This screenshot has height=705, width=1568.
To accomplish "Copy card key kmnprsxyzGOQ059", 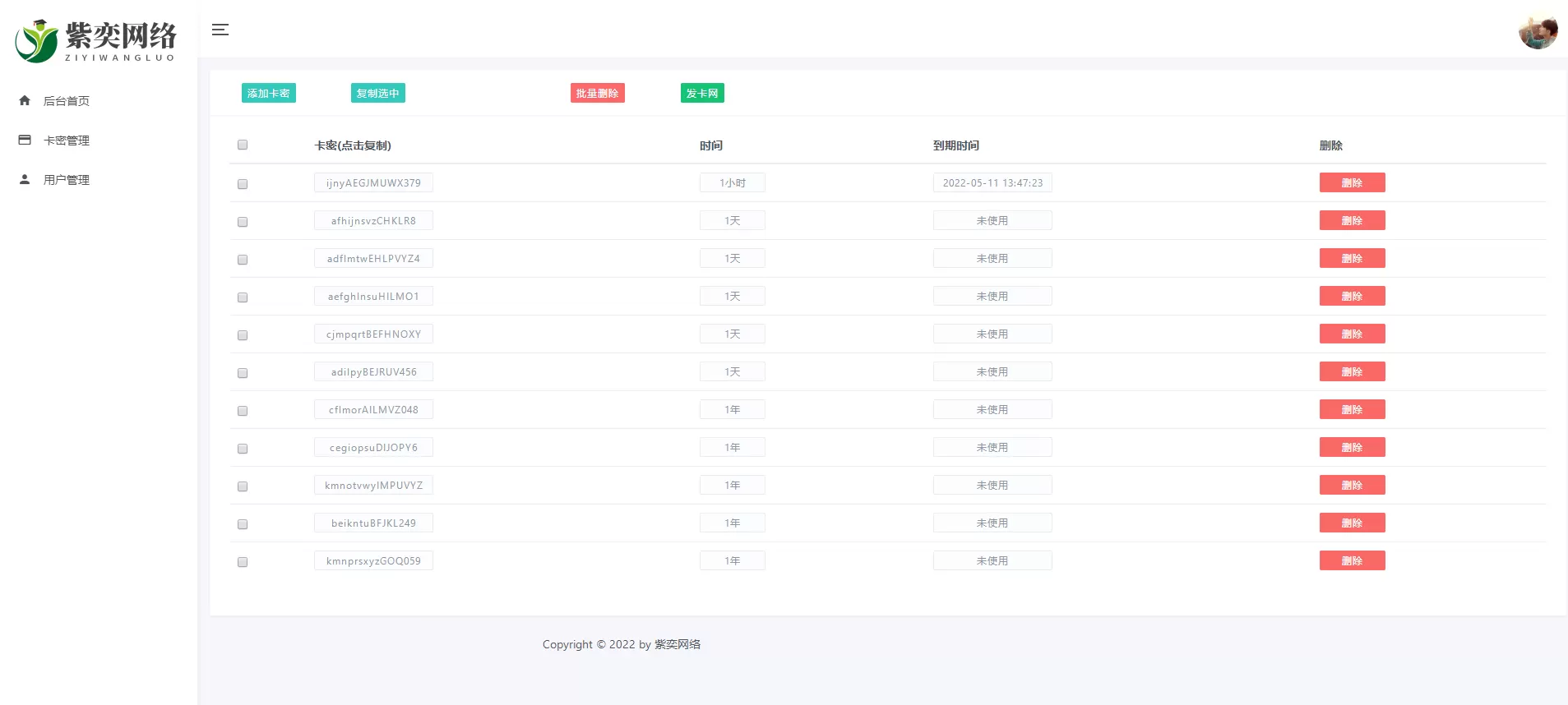I will 373,560.
